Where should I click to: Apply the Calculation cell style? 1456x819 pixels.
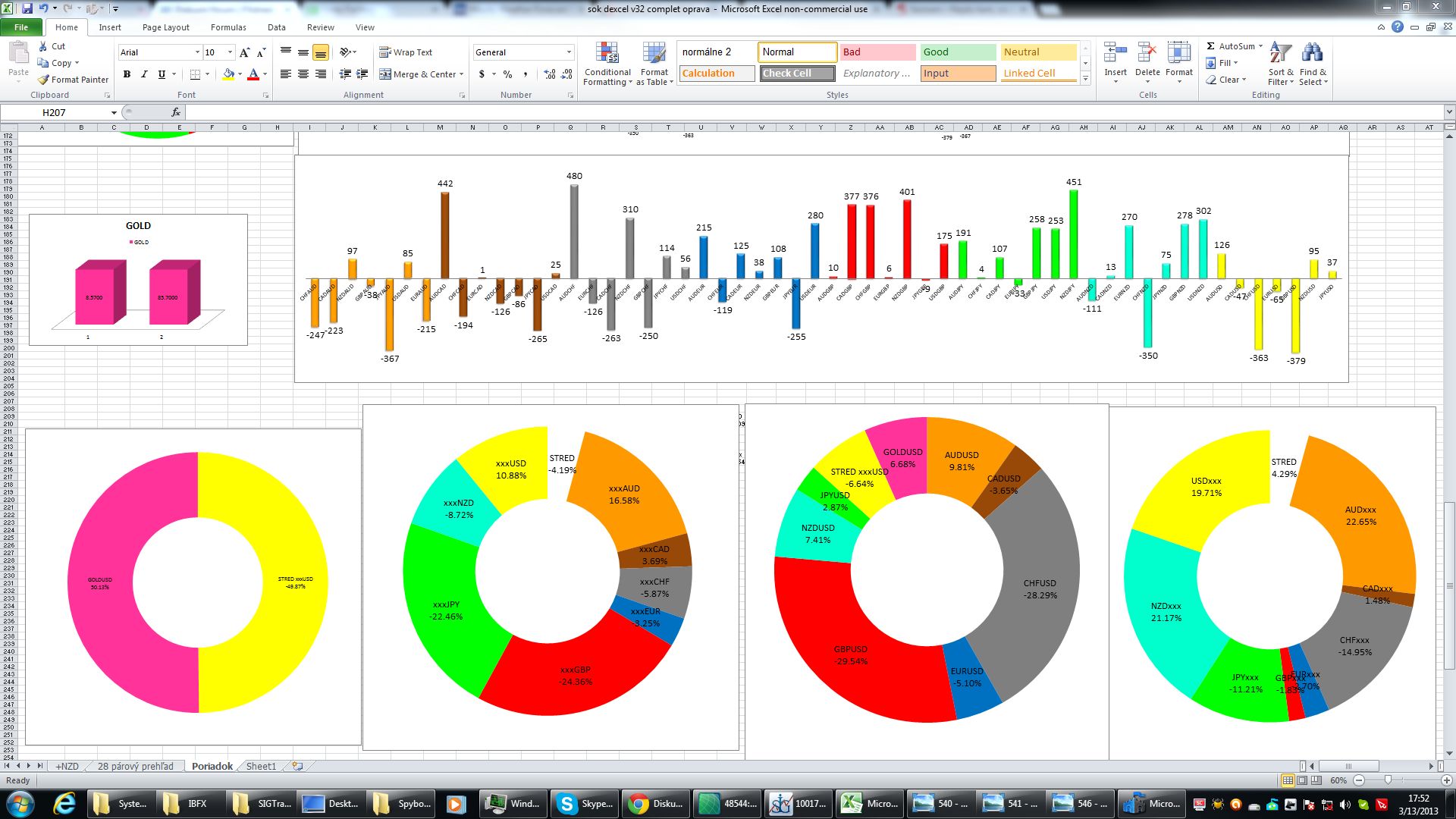[x=717, y=74]
